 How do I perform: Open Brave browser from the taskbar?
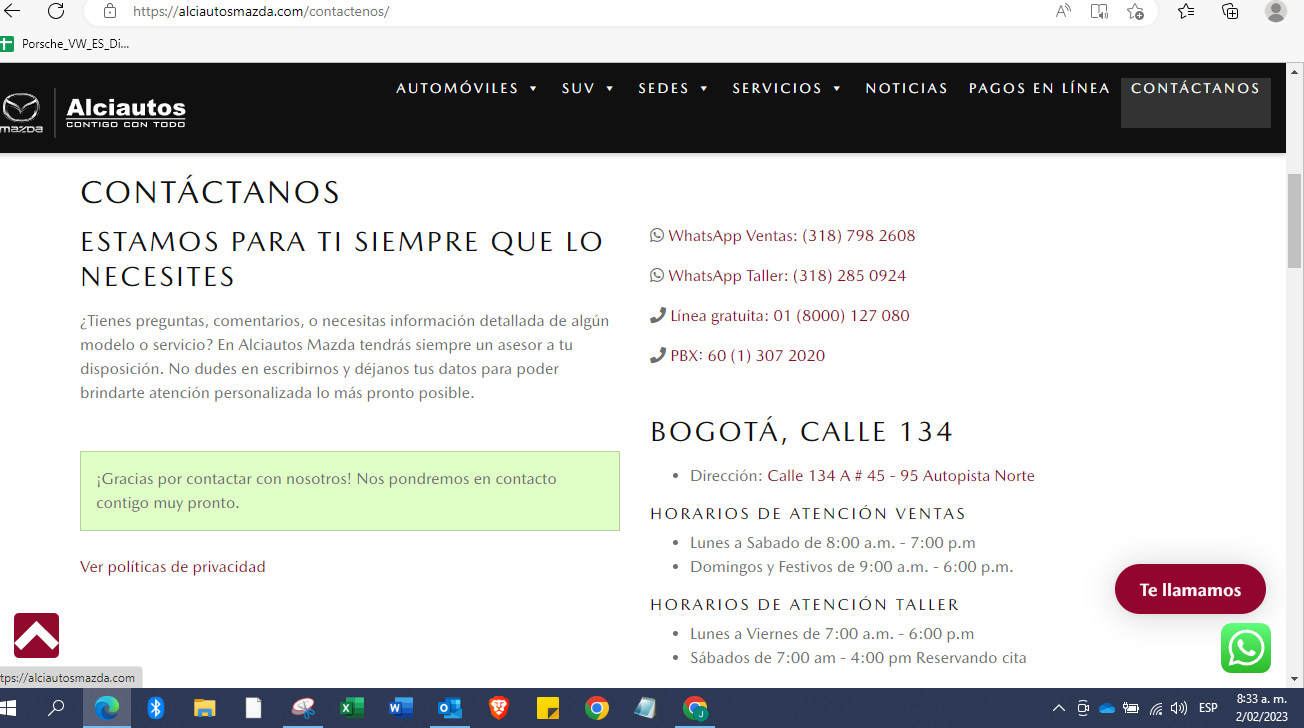coord(499,708)
